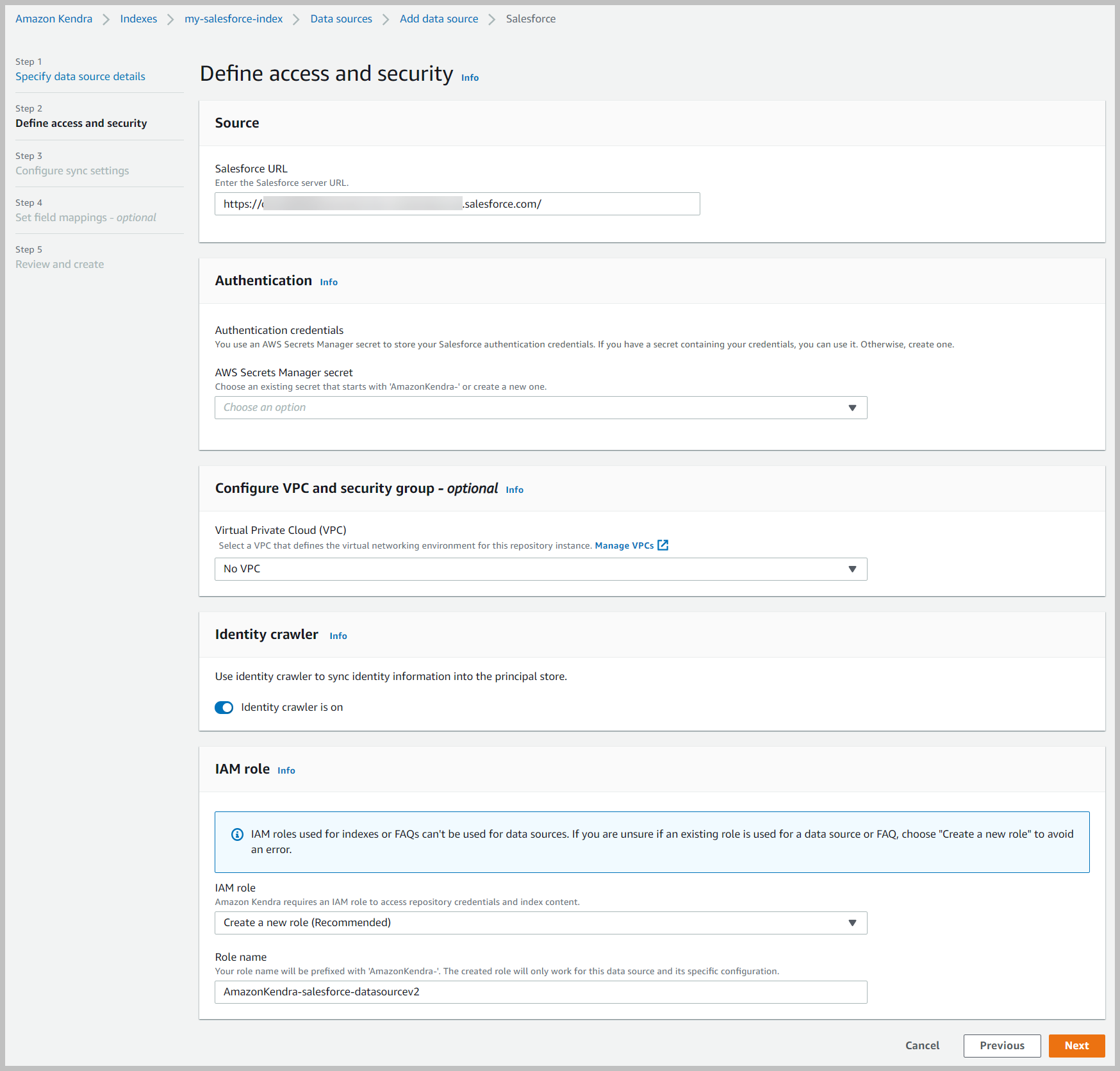The width and height of the screenshot is (1120, 1071).
Task: Click into the Role name field
Action: click(x=541, y=992)
